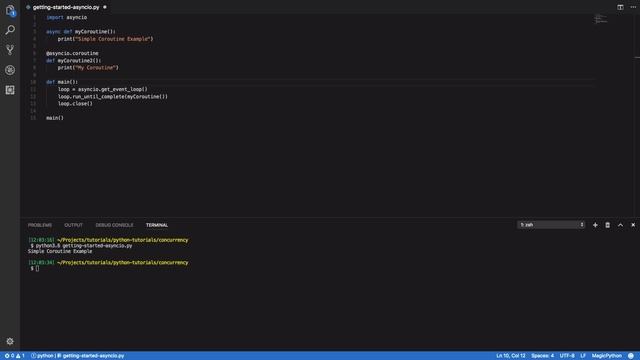The image size is (640, 360).
Task: Click the loop = asyncio.get_event_loop() line
Action: pos(103,89)
